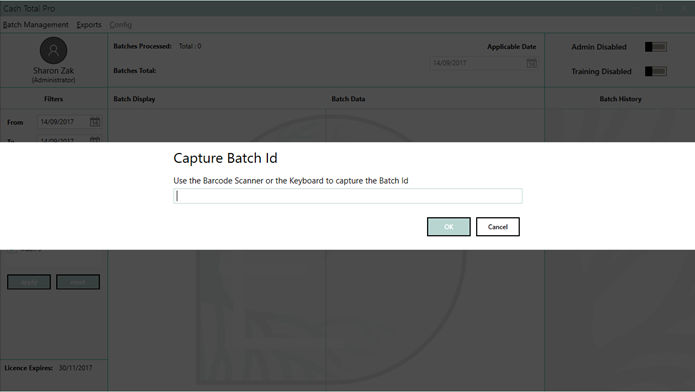Click the OK button in the dialog
The height and width of the screenshot is (392, 695).
(x=449, y=227)
